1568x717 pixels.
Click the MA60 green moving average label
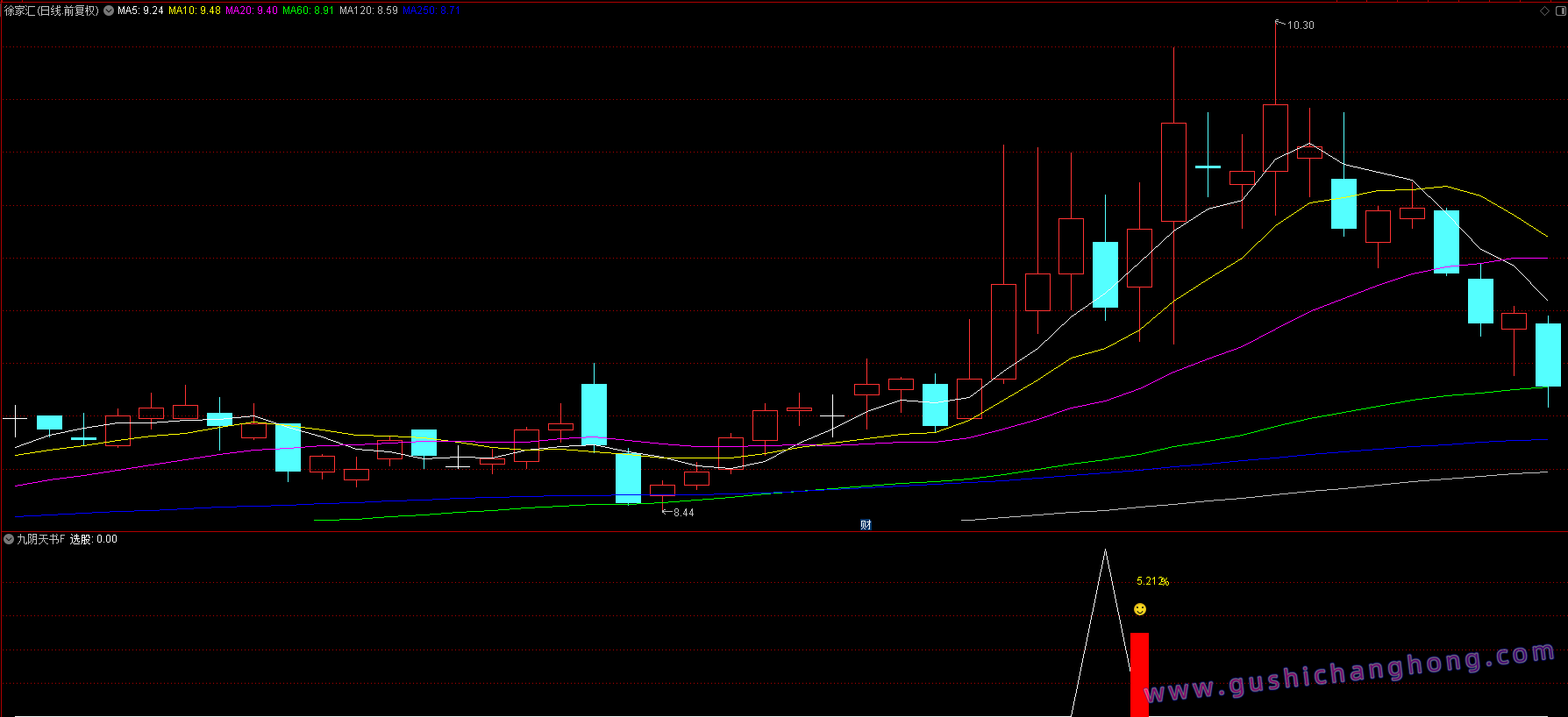coord(308,11)
